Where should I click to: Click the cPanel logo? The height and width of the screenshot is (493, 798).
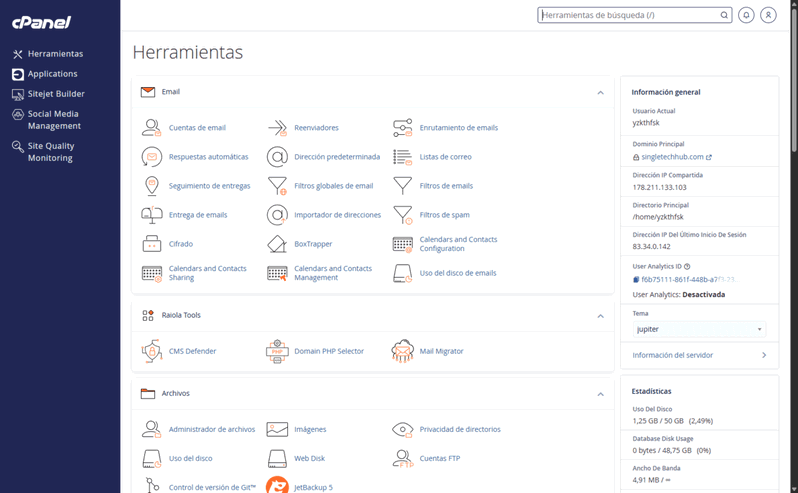point(41,22)
